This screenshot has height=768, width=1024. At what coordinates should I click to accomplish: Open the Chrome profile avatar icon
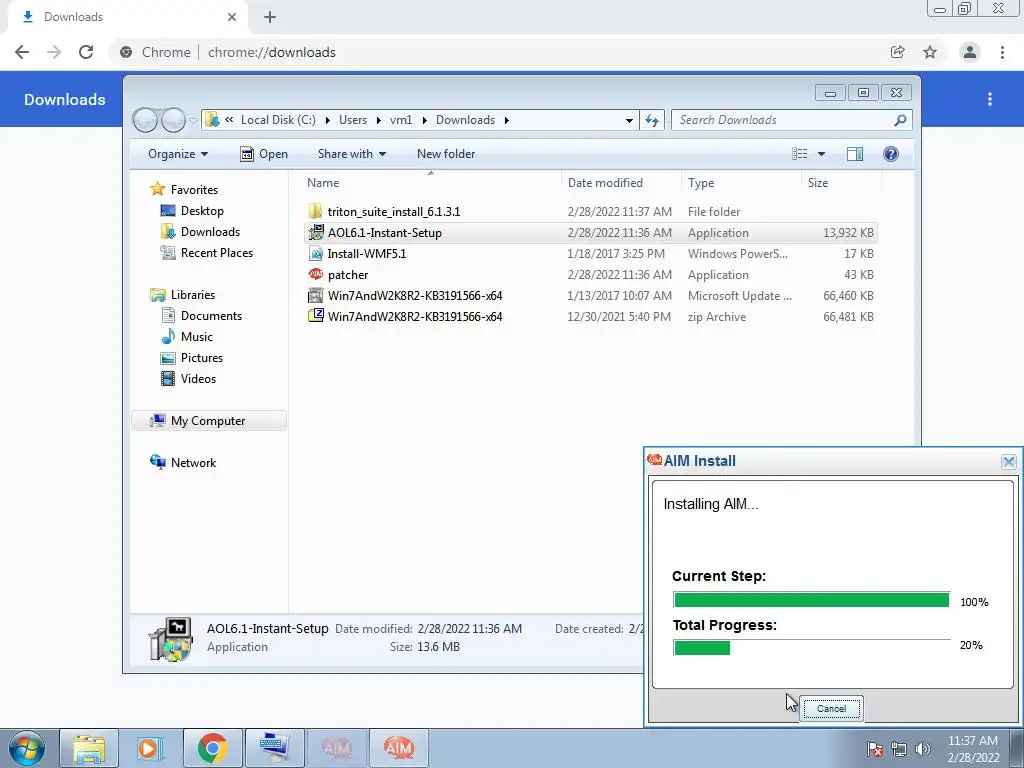pos(970,52)
